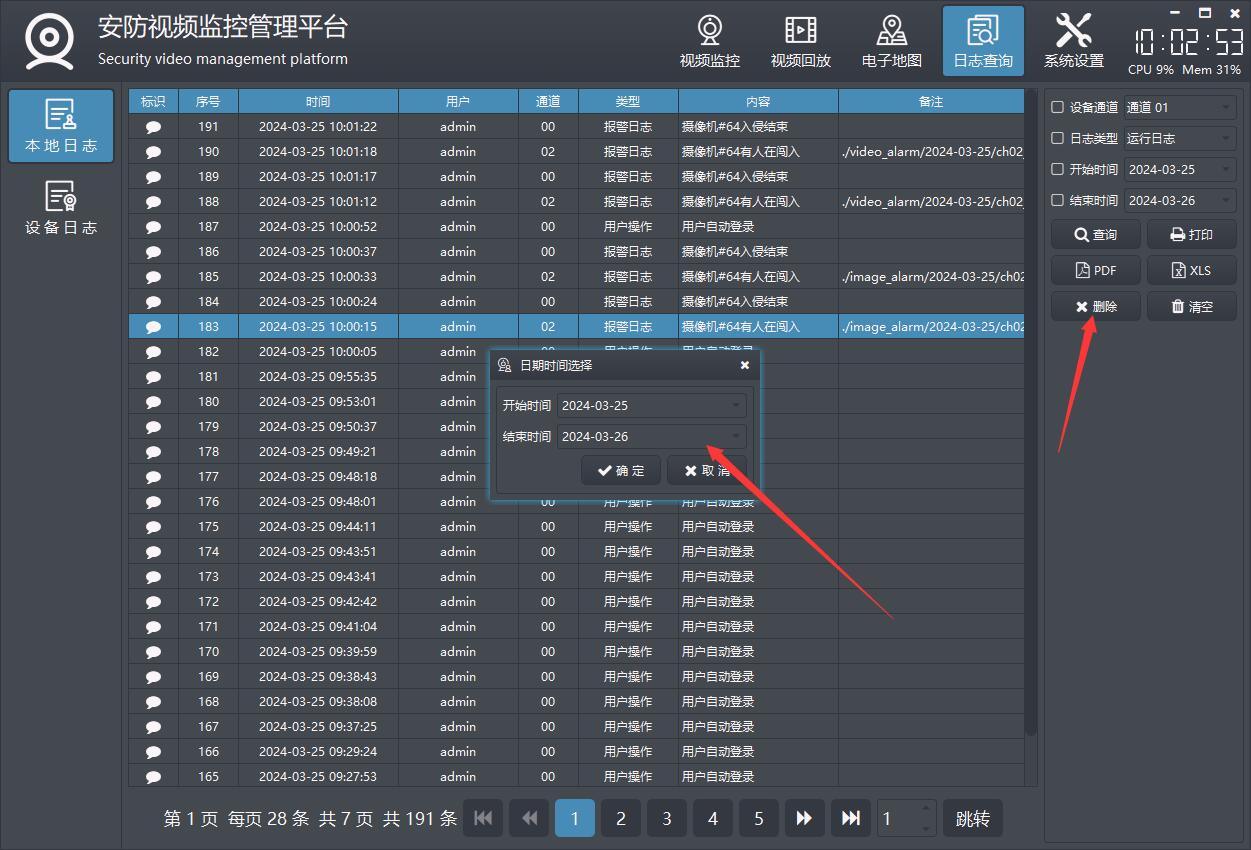Enable the 设备通道 device channel filter checkbox
Screen dimensions: 1251x850
(x=1058, y=107)
